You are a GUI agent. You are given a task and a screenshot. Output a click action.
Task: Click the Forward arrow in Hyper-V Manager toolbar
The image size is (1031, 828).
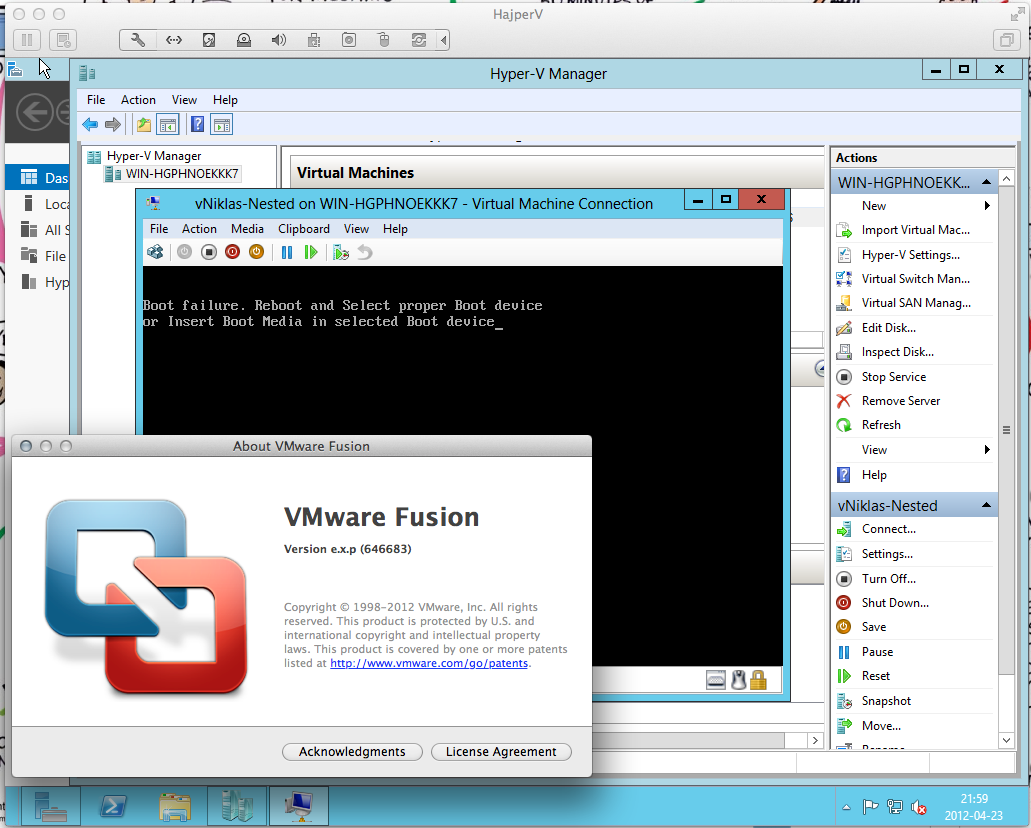(x=113, y=124)
